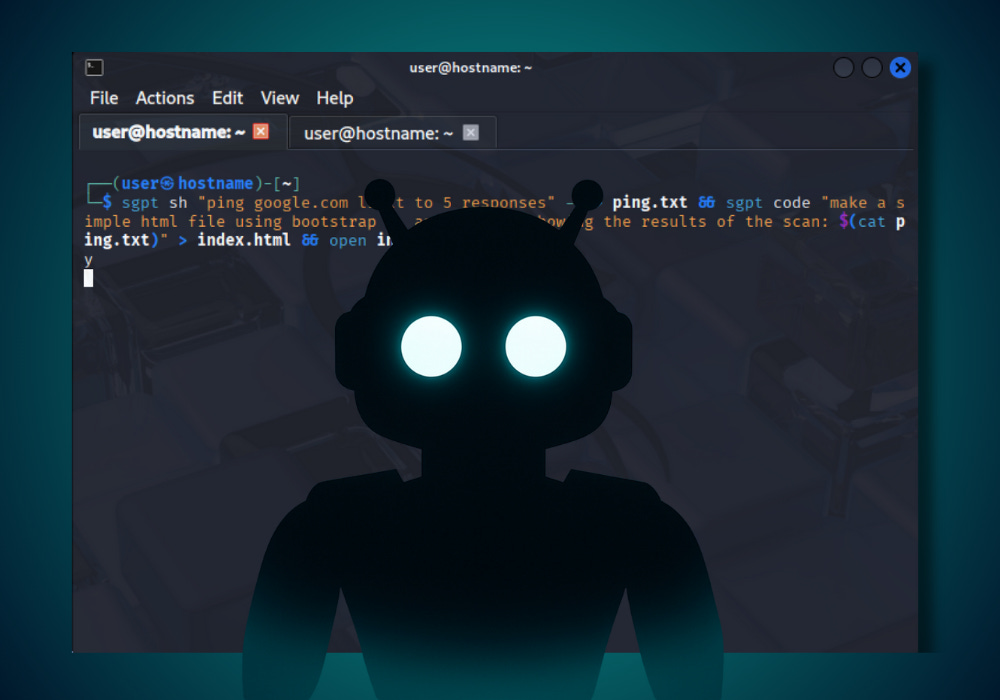The image size is (1000, 700).
Task: Click the blue circular close button
Action: click(x=899, y=67)
